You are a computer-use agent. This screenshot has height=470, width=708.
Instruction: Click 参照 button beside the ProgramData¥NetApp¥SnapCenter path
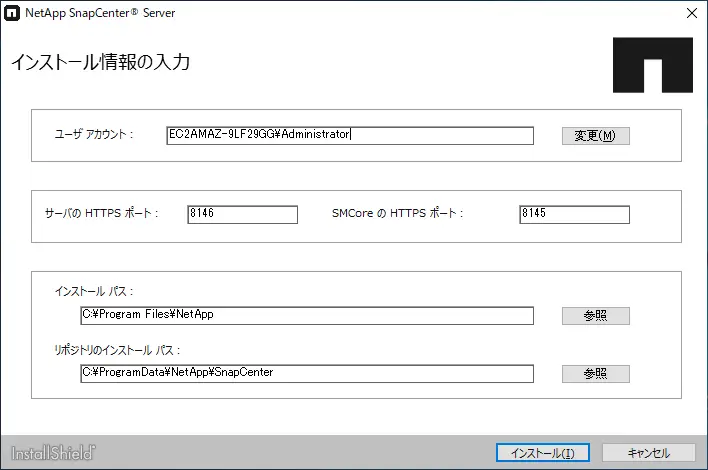pyautogui.click(x=596, y=373)
